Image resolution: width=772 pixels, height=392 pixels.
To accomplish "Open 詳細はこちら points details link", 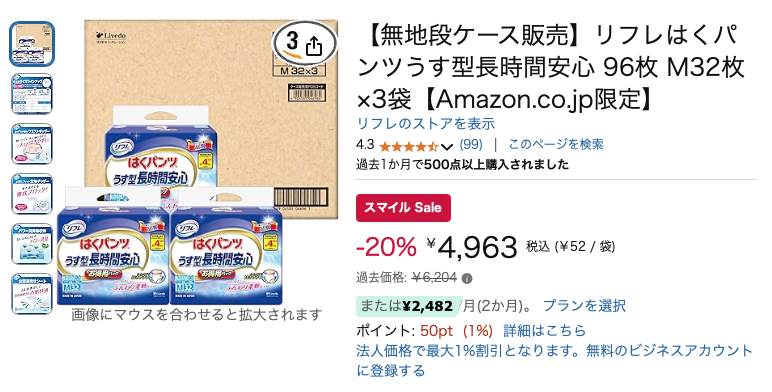I will [x=545, y=330].
